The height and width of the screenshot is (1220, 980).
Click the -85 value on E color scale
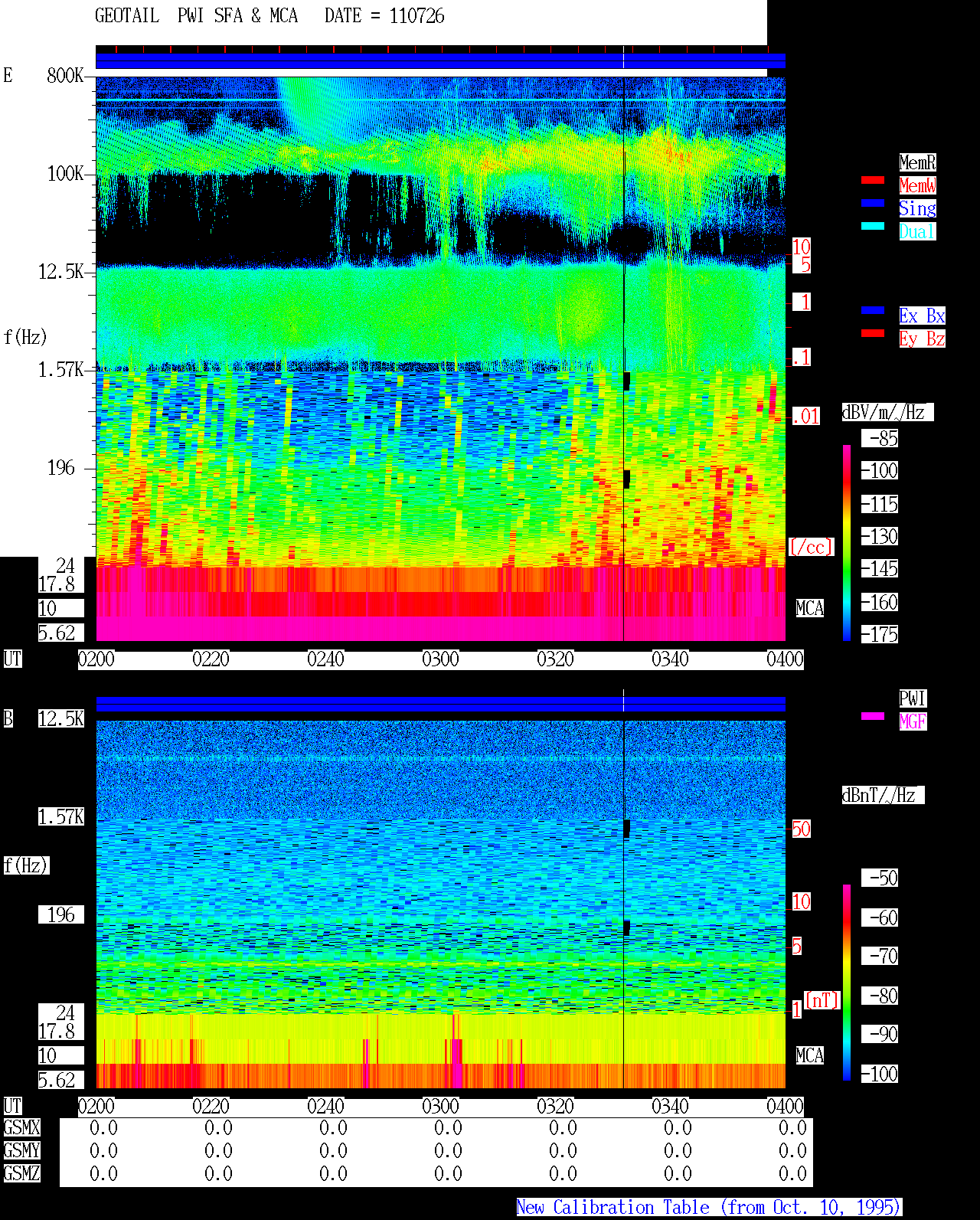click(880, 438)
